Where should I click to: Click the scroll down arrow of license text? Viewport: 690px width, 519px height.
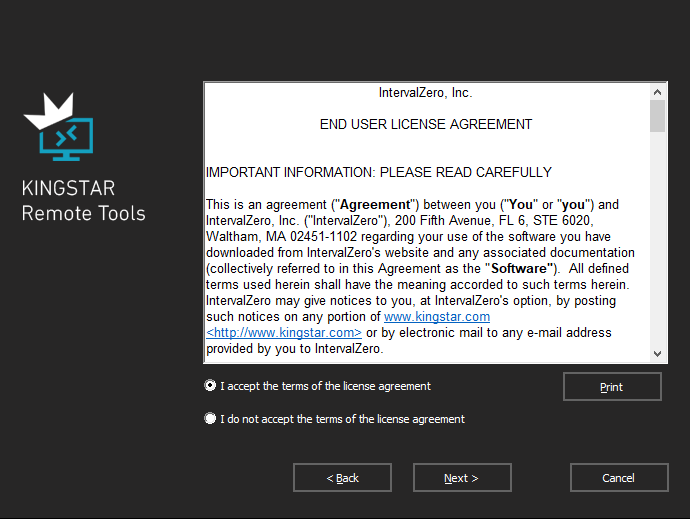657,354
